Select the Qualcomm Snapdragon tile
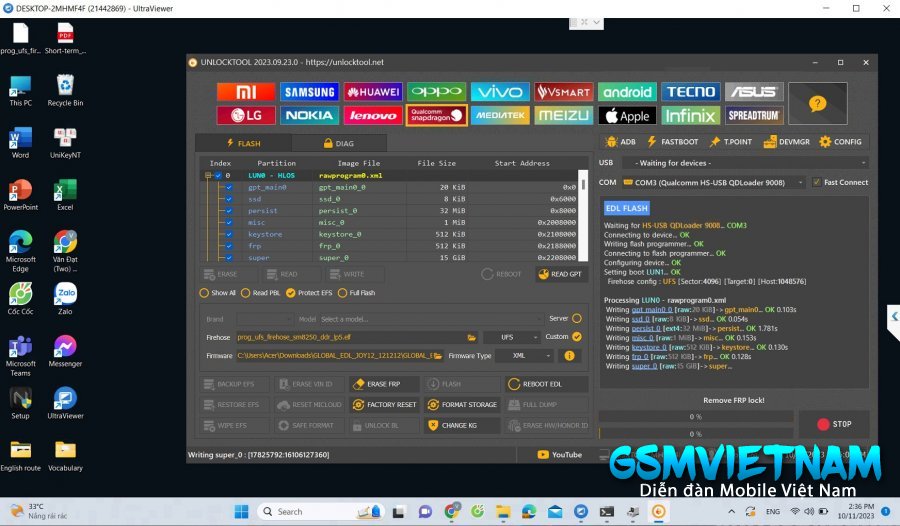This screenshot has width=900, height=526. [436, 115]
